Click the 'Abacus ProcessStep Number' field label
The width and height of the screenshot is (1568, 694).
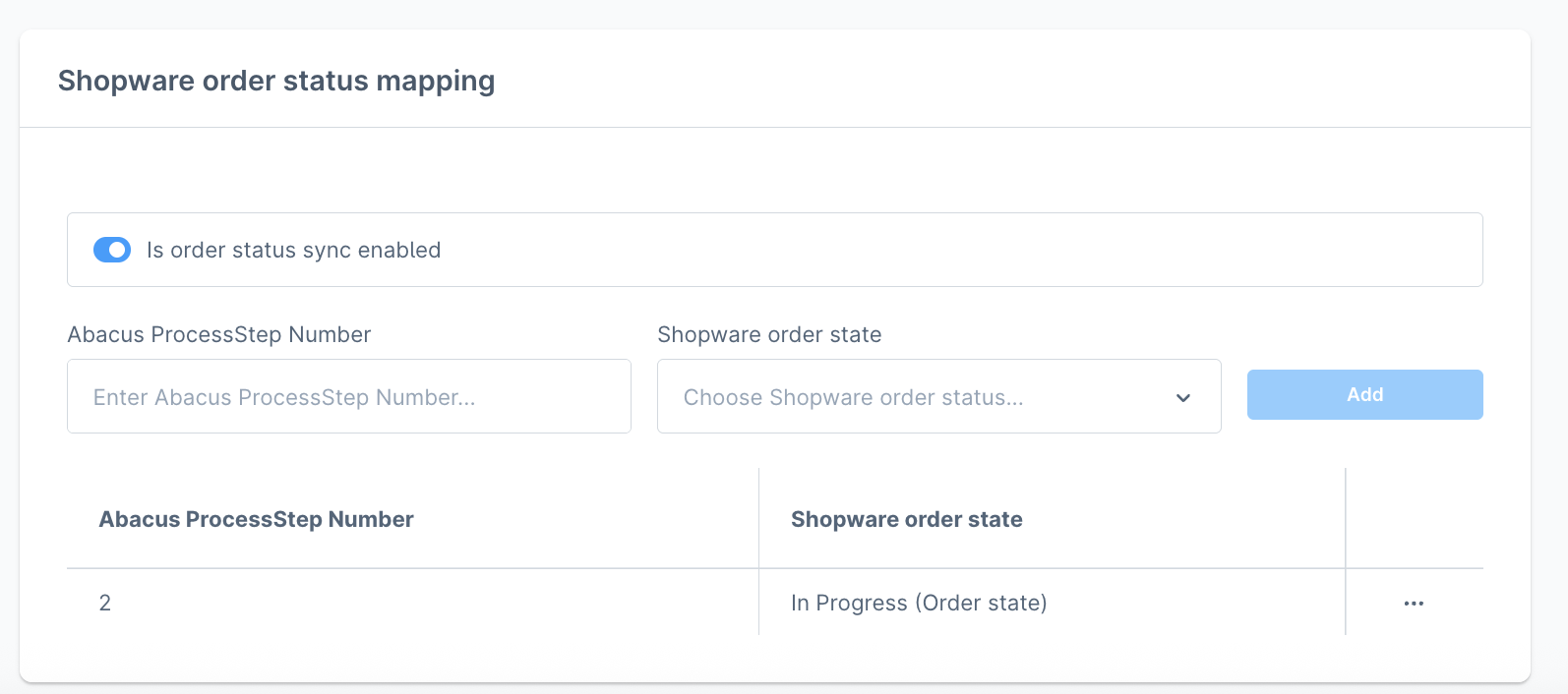pos(218,334)
